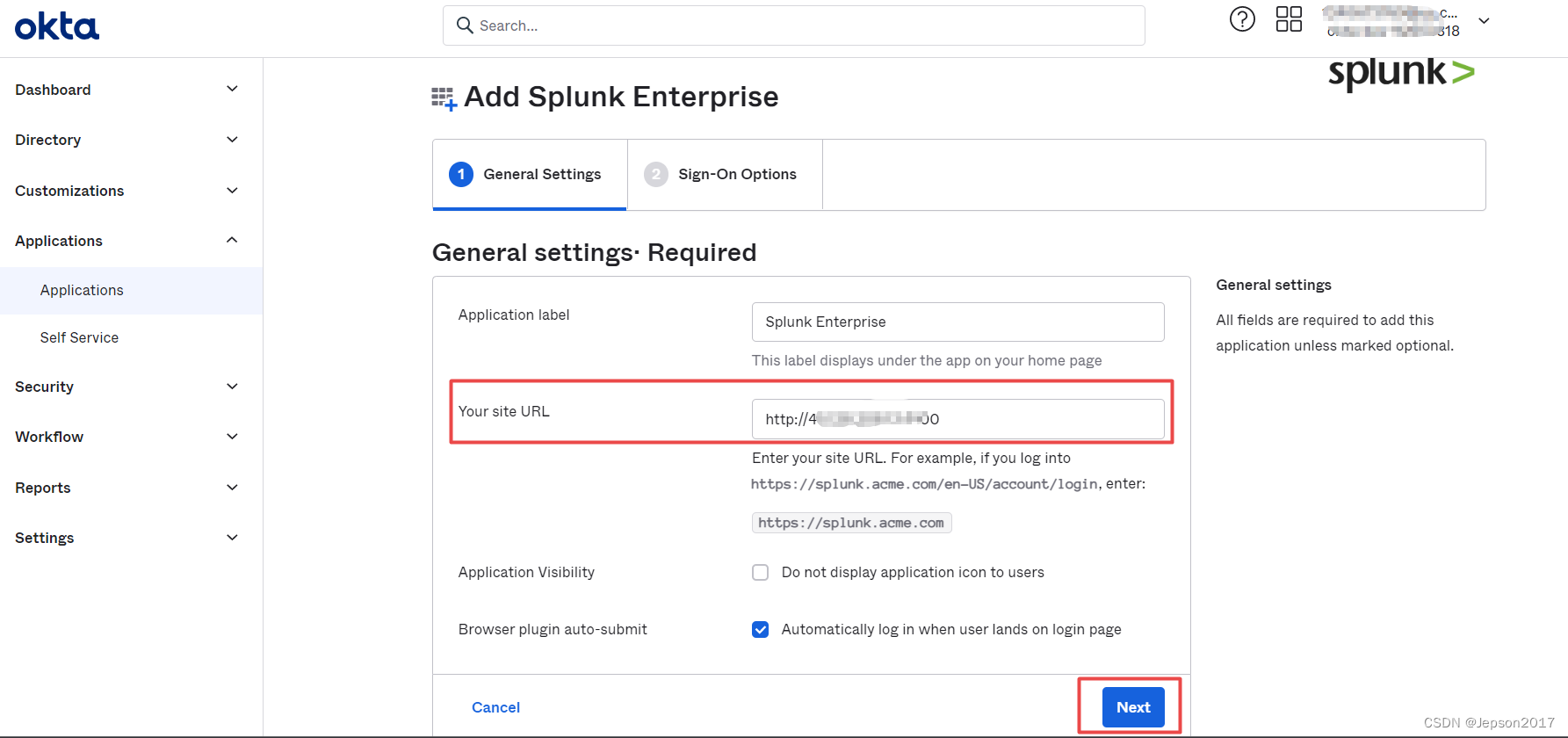Select the Sign-On Options tab

(725, 174)
